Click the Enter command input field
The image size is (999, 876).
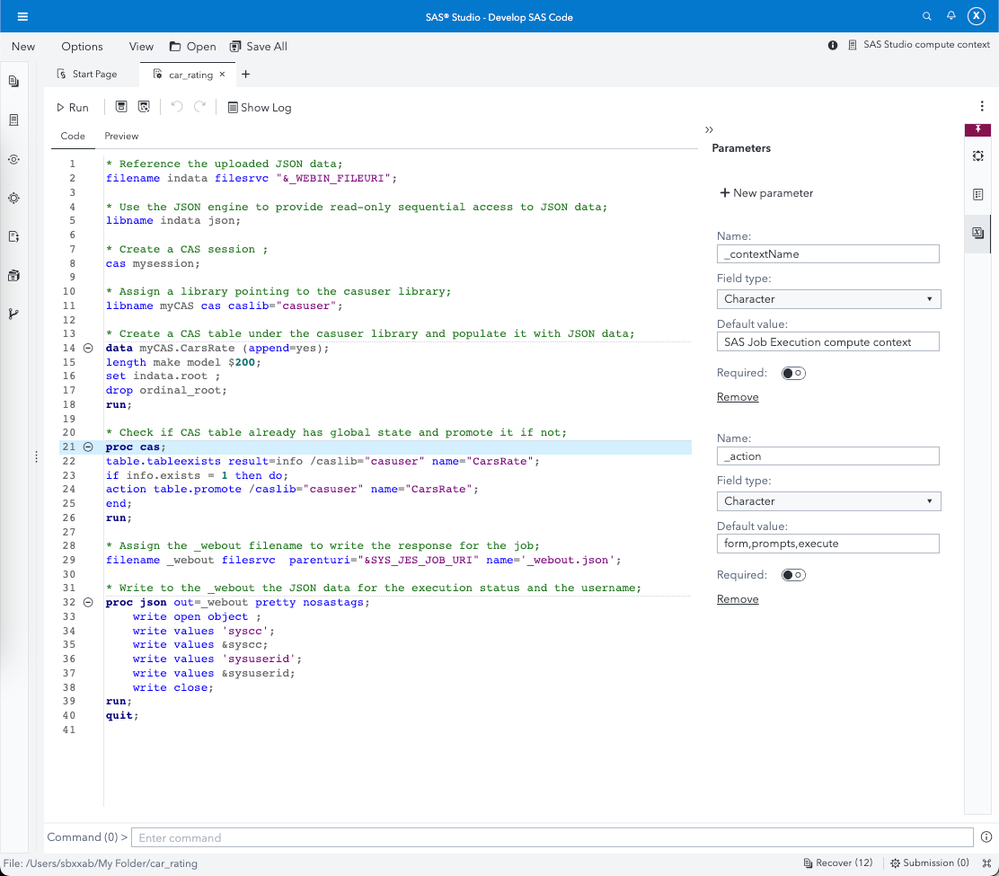pyautogui.click(x=552, y=838)
